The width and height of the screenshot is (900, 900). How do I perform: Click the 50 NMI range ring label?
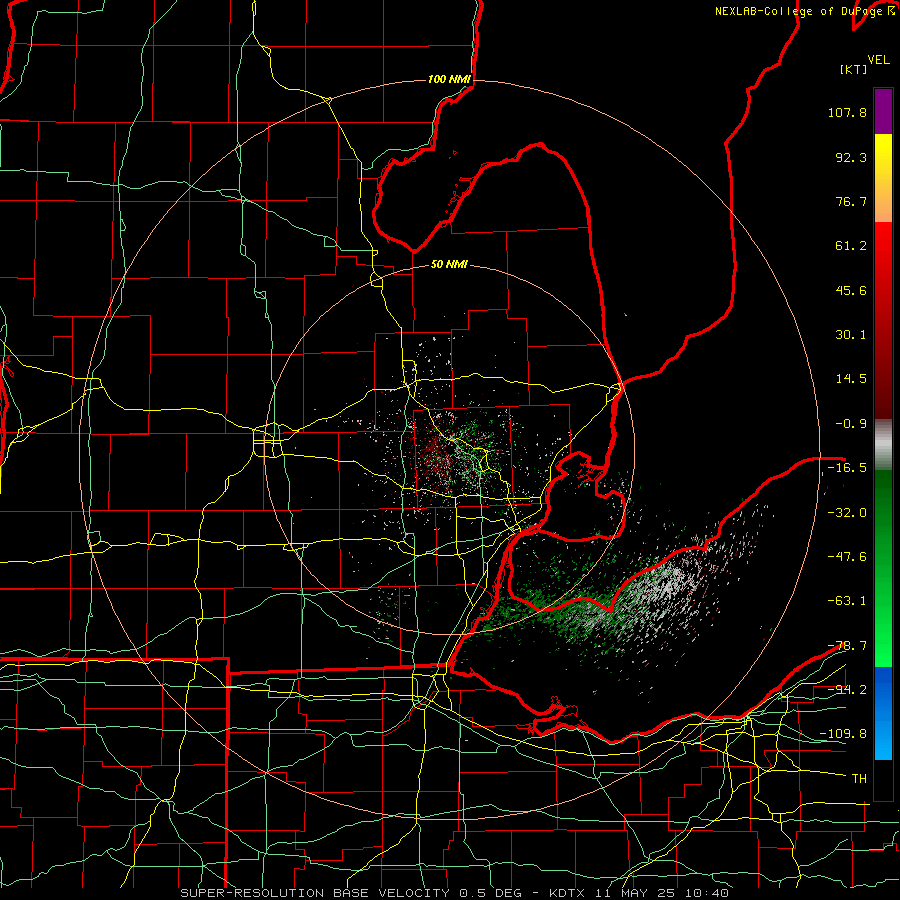point(449,265)
